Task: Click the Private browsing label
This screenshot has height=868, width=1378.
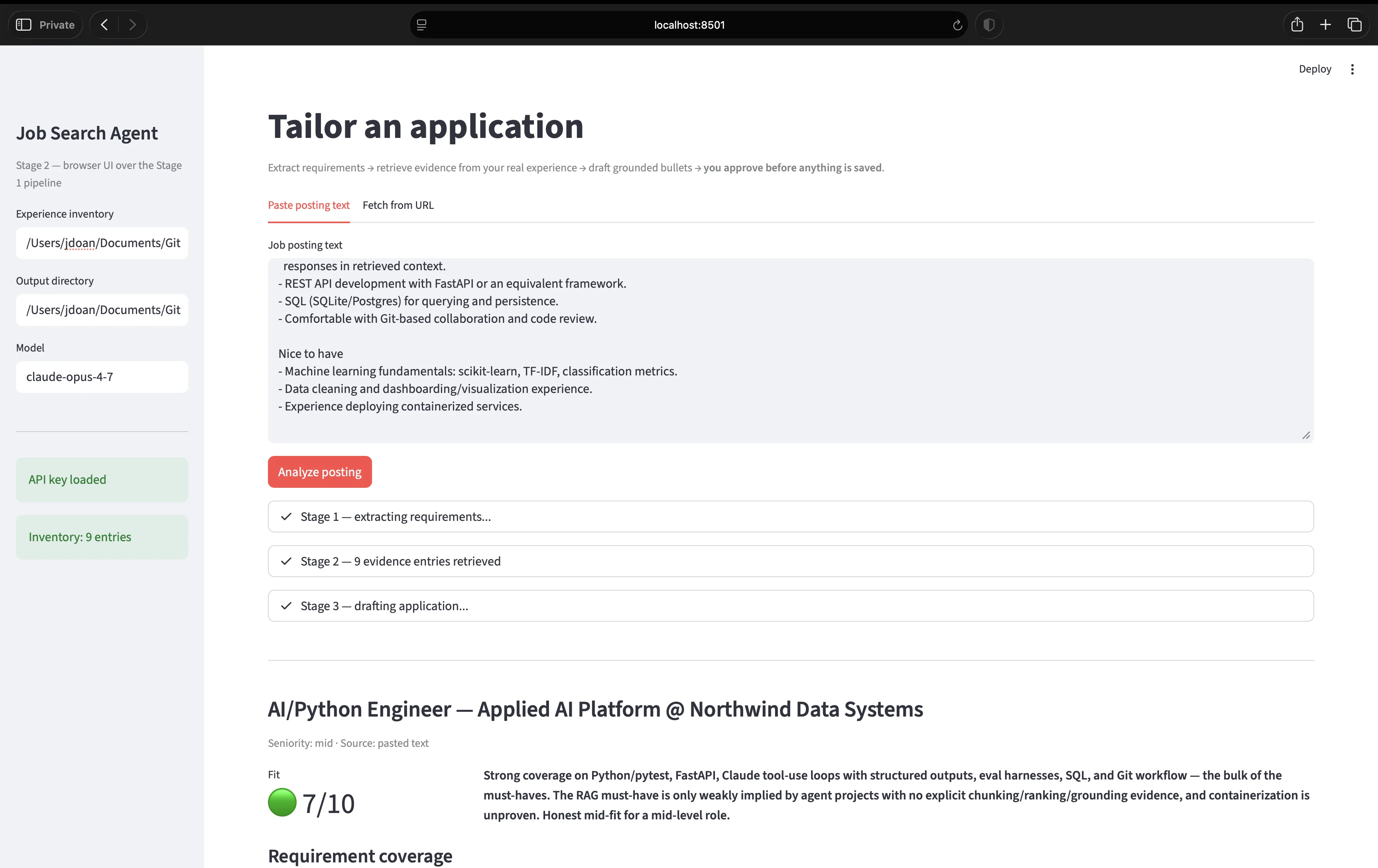Action: click(x=57, y=25)
